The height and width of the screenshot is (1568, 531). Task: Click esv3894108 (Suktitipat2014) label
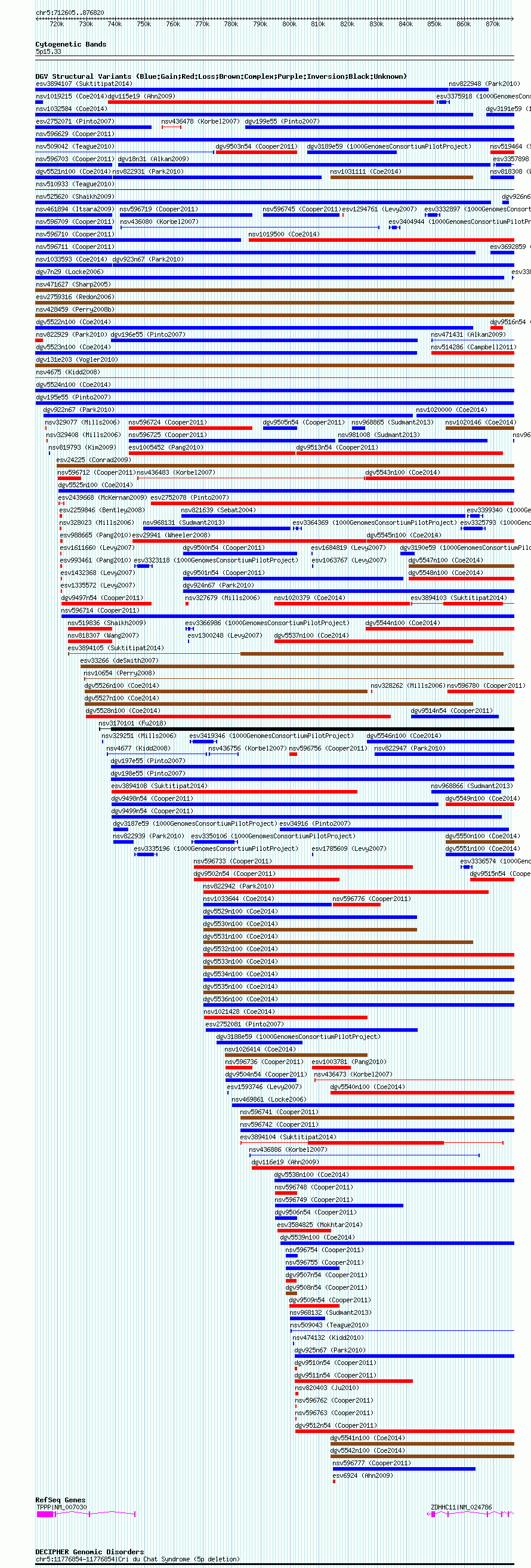click(159, 786)
